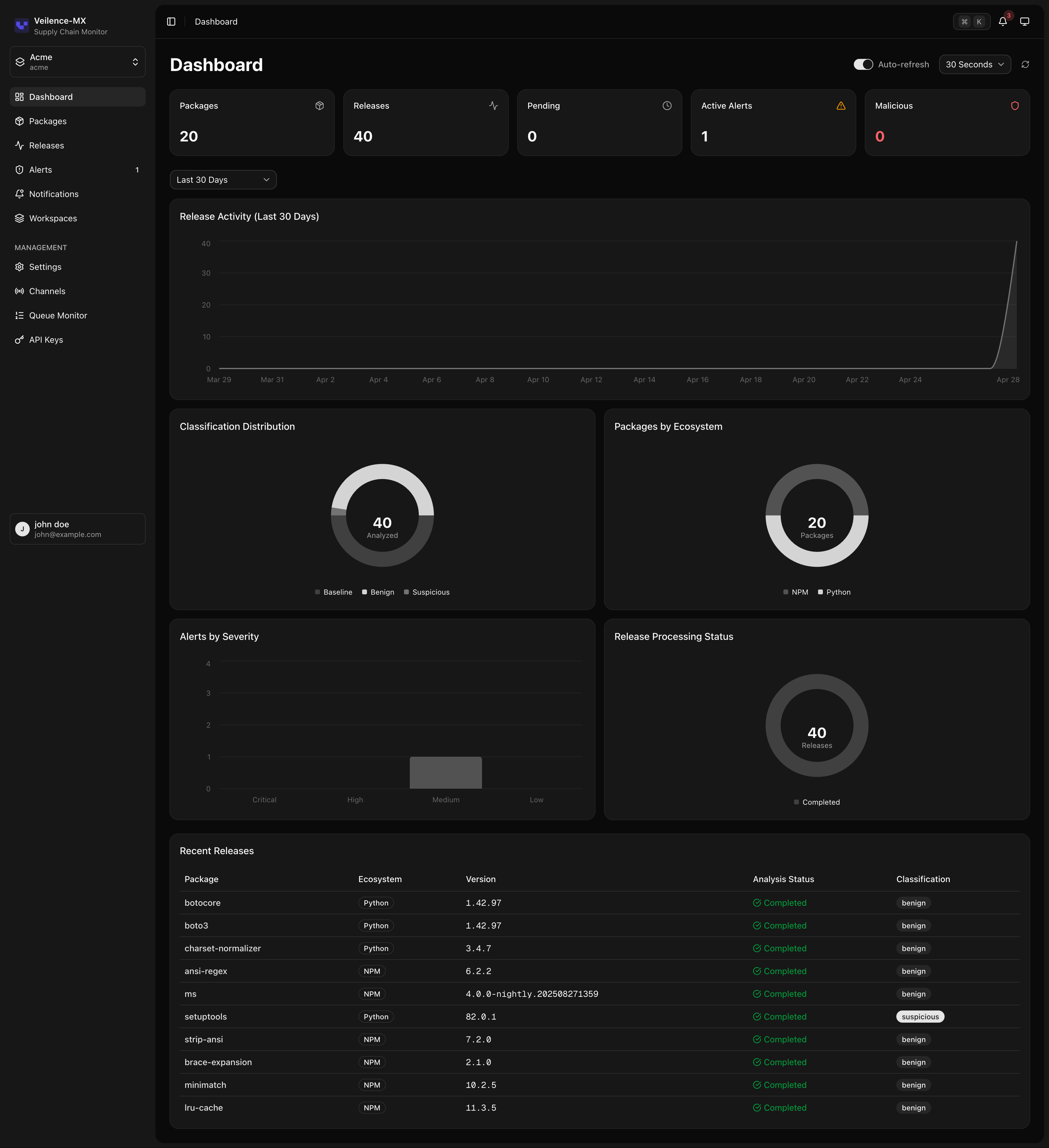The image size is (1049, 1148).
Task: Toggle the Completed legend swatch
Action: (797, 802)
